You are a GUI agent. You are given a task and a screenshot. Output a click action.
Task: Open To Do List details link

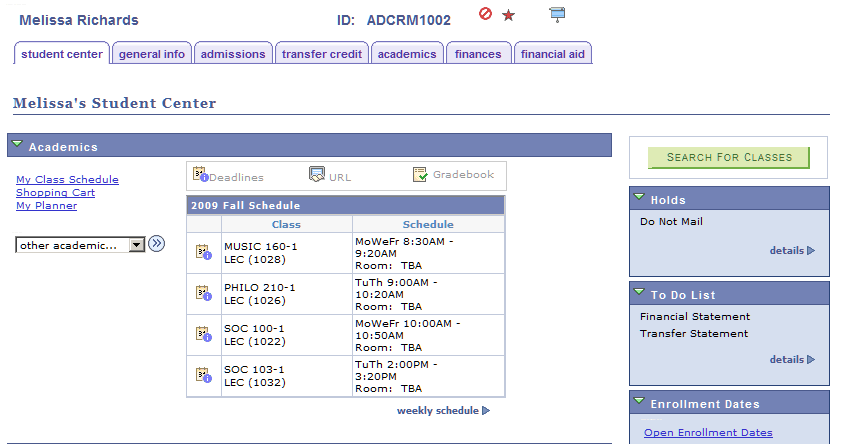coord(787,360)
